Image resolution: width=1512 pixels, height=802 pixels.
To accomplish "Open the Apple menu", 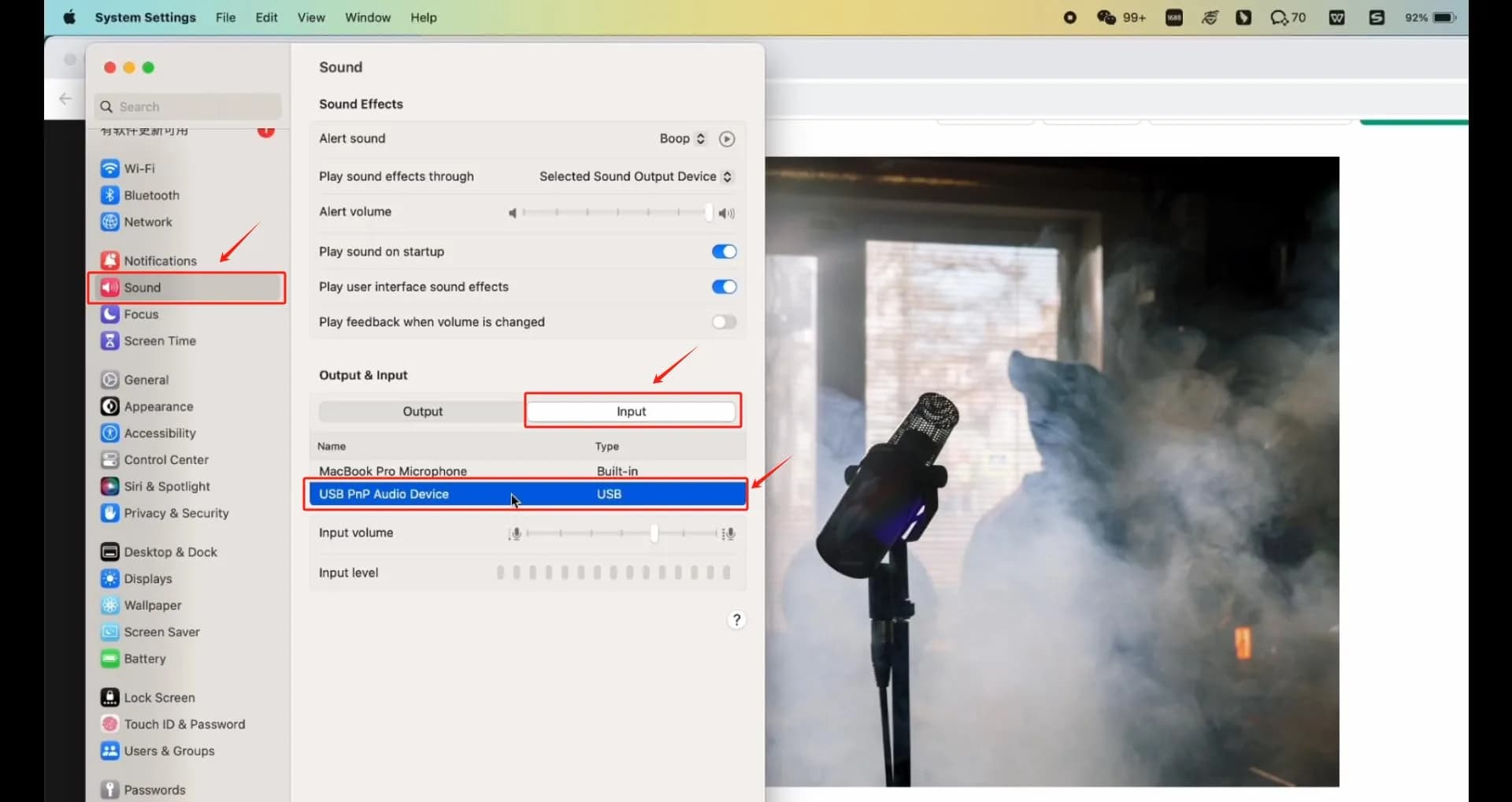I will (69, 17).
